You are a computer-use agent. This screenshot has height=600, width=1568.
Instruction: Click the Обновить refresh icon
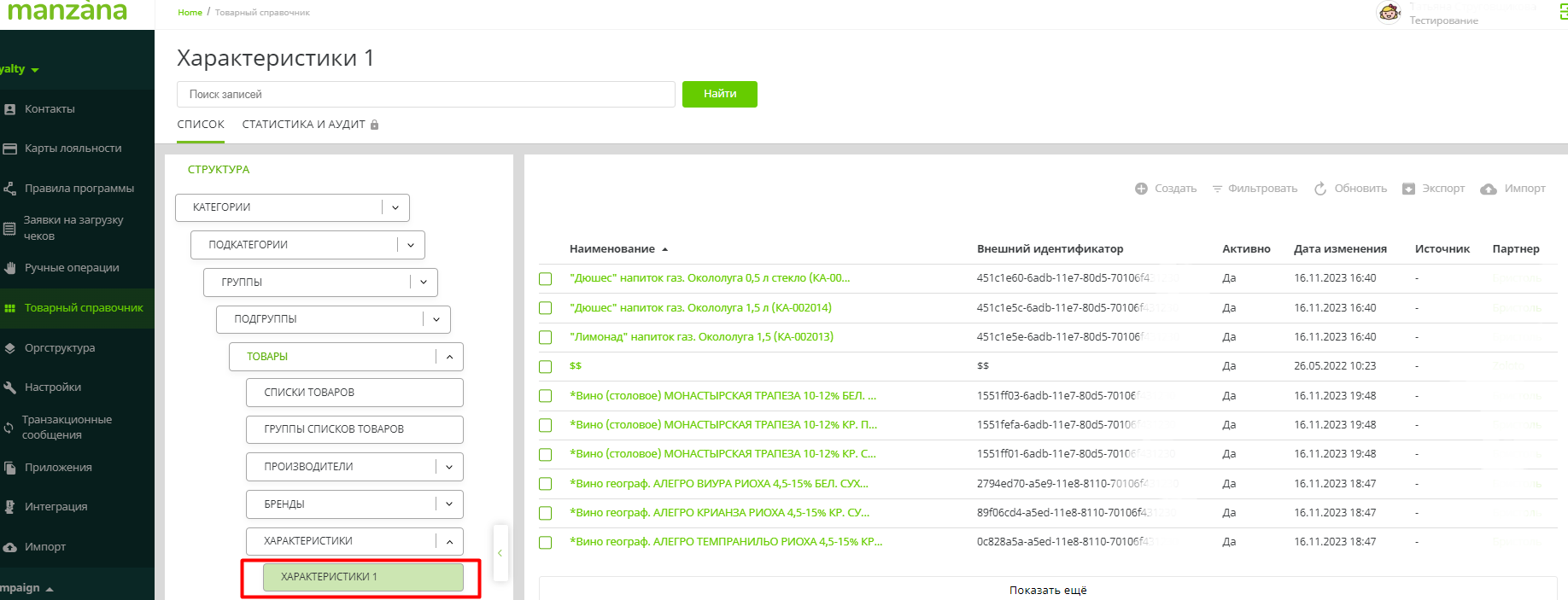1320,189
